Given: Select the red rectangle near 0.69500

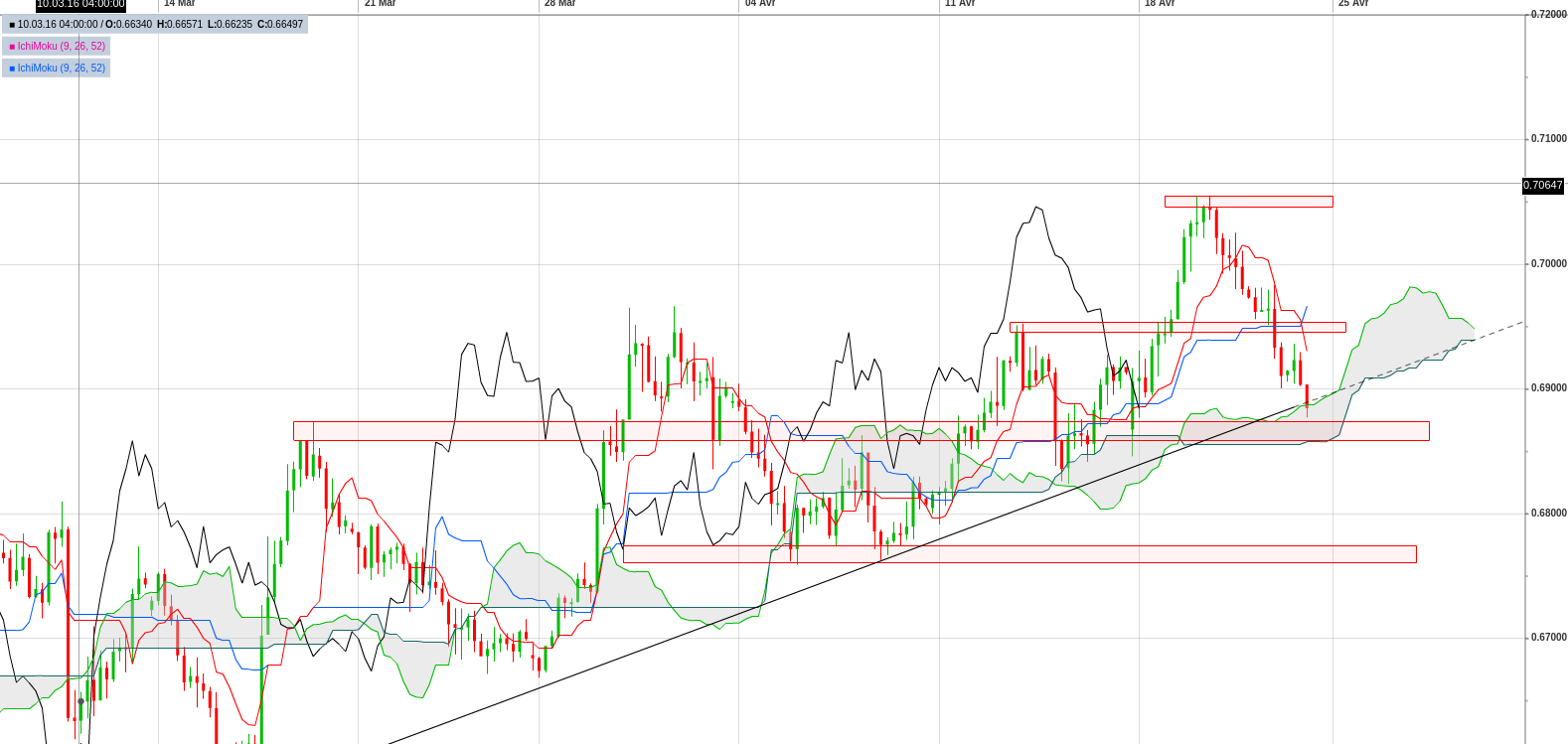Looking at the screenshot, I should 1177,327.
